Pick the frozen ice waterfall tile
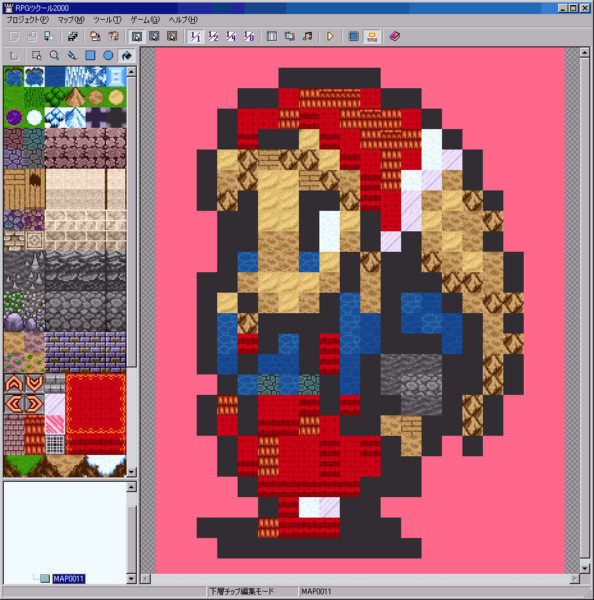The image size is (594, 600). (x=75, y=77)
